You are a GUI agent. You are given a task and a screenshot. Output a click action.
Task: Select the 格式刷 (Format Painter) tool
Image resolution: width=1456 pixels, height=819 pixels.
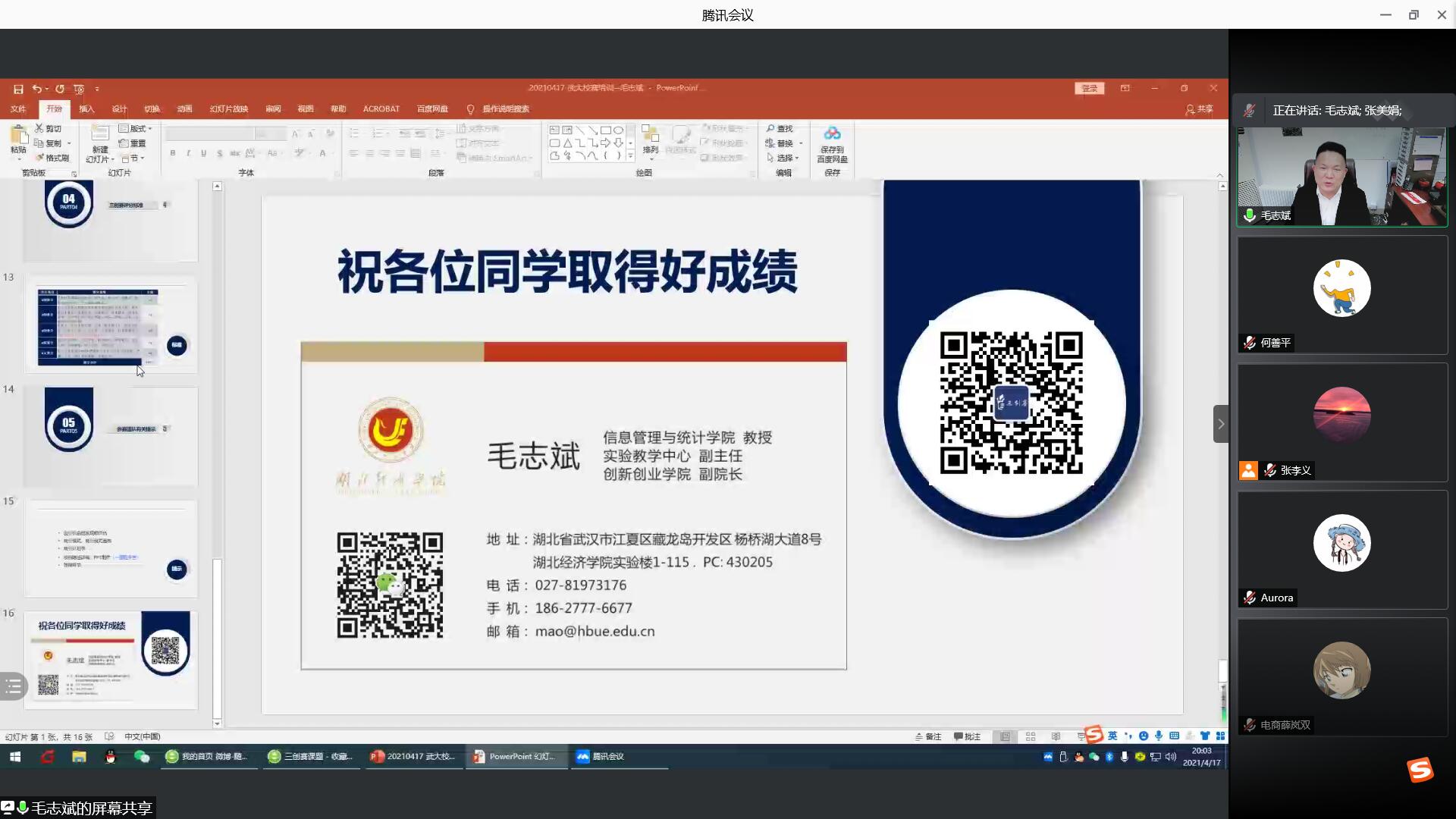(52, 158)
